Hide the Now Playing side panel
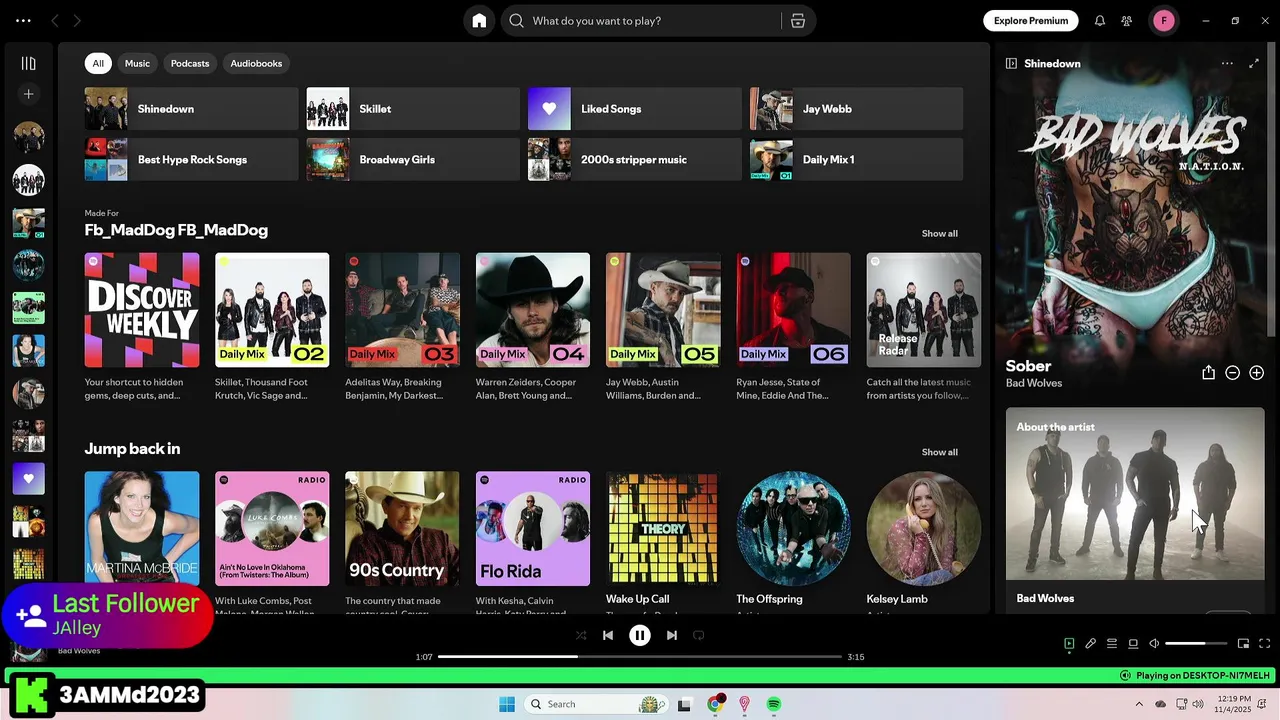The height and width of the screenshot is (720, 1280). tap(1011, 63)
